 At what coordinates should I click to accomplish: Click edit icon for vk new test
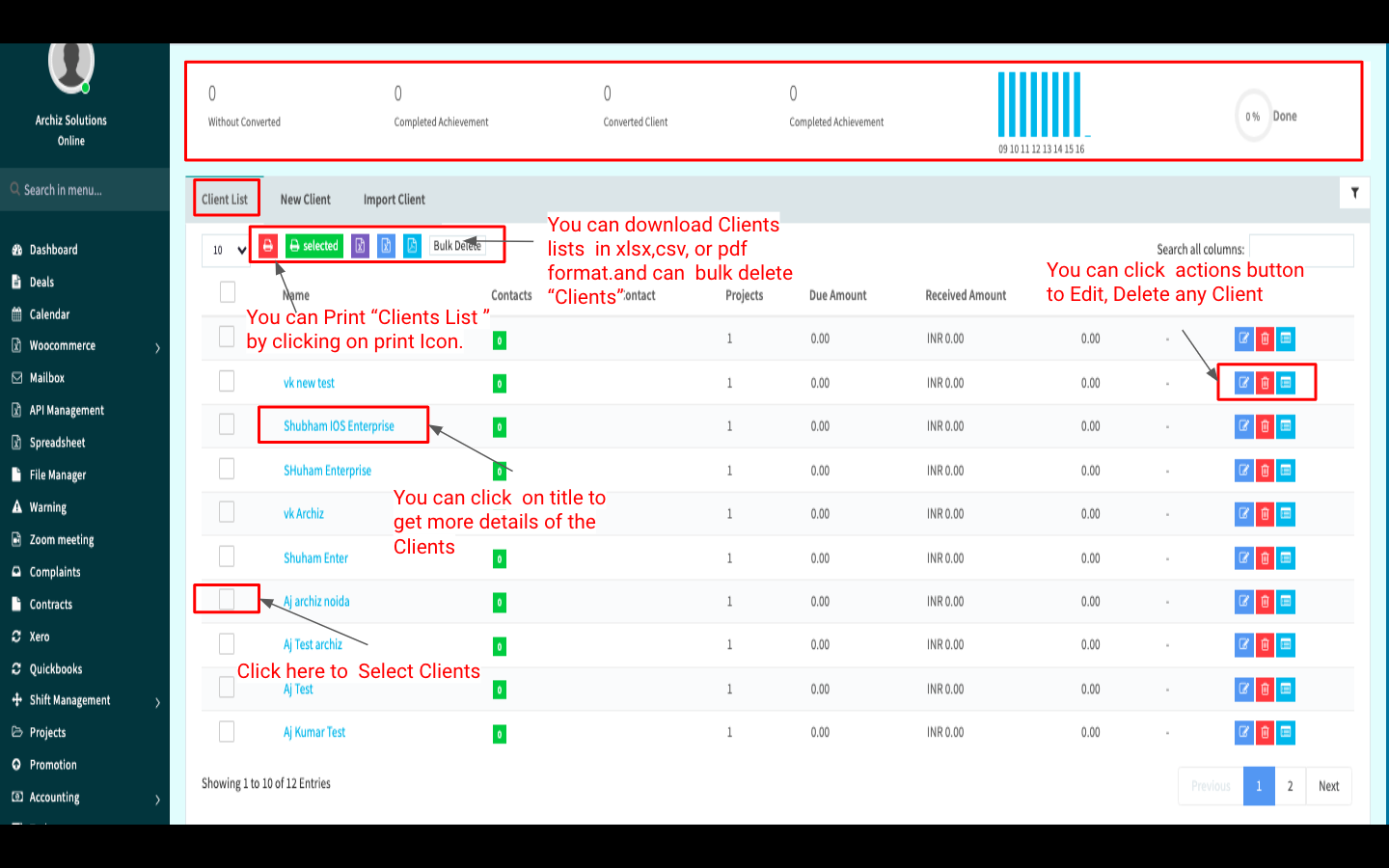[1243, 383]
